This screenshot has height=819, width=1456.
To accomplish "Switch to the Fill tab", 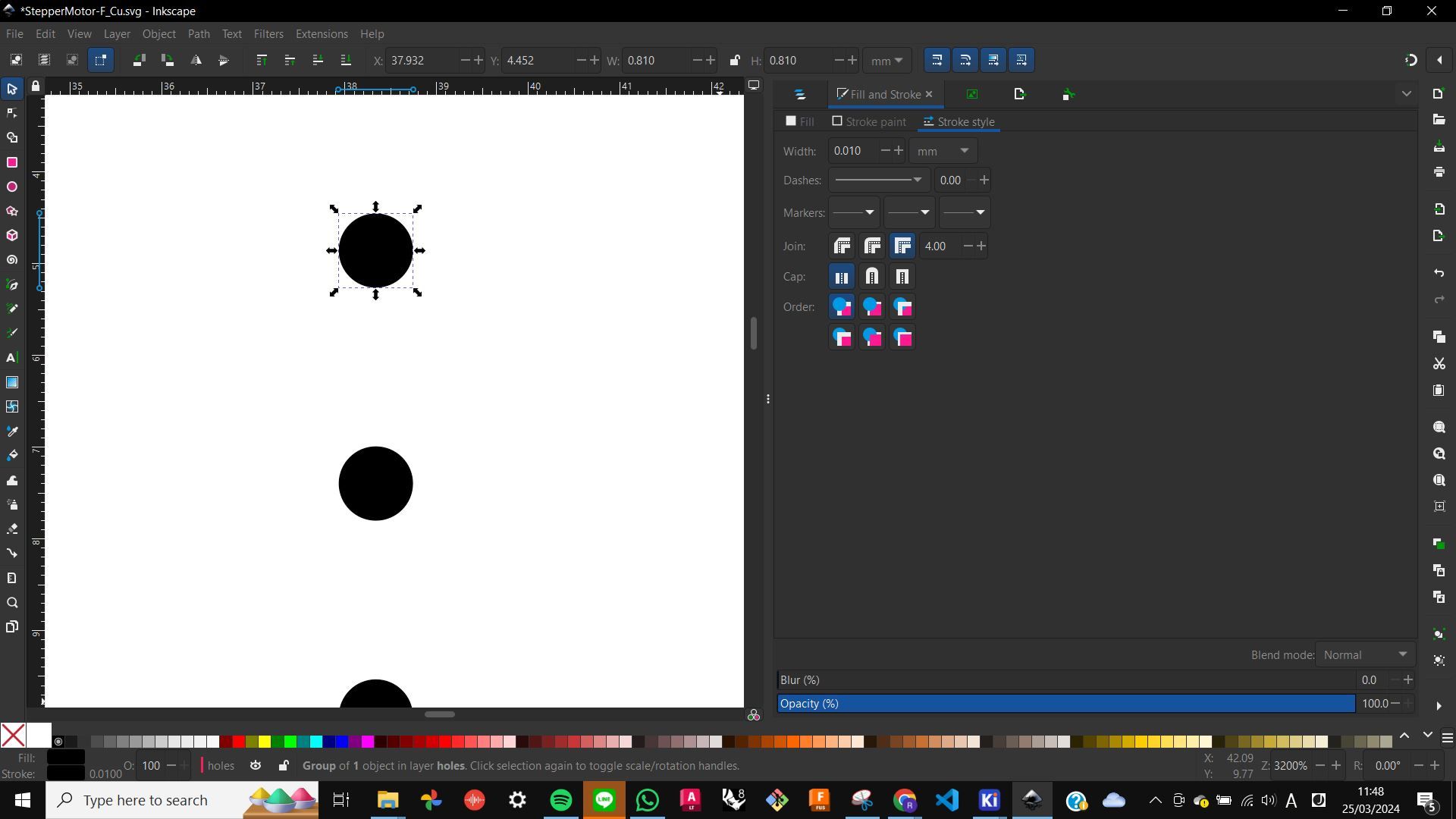I will [x=800, y=121].
